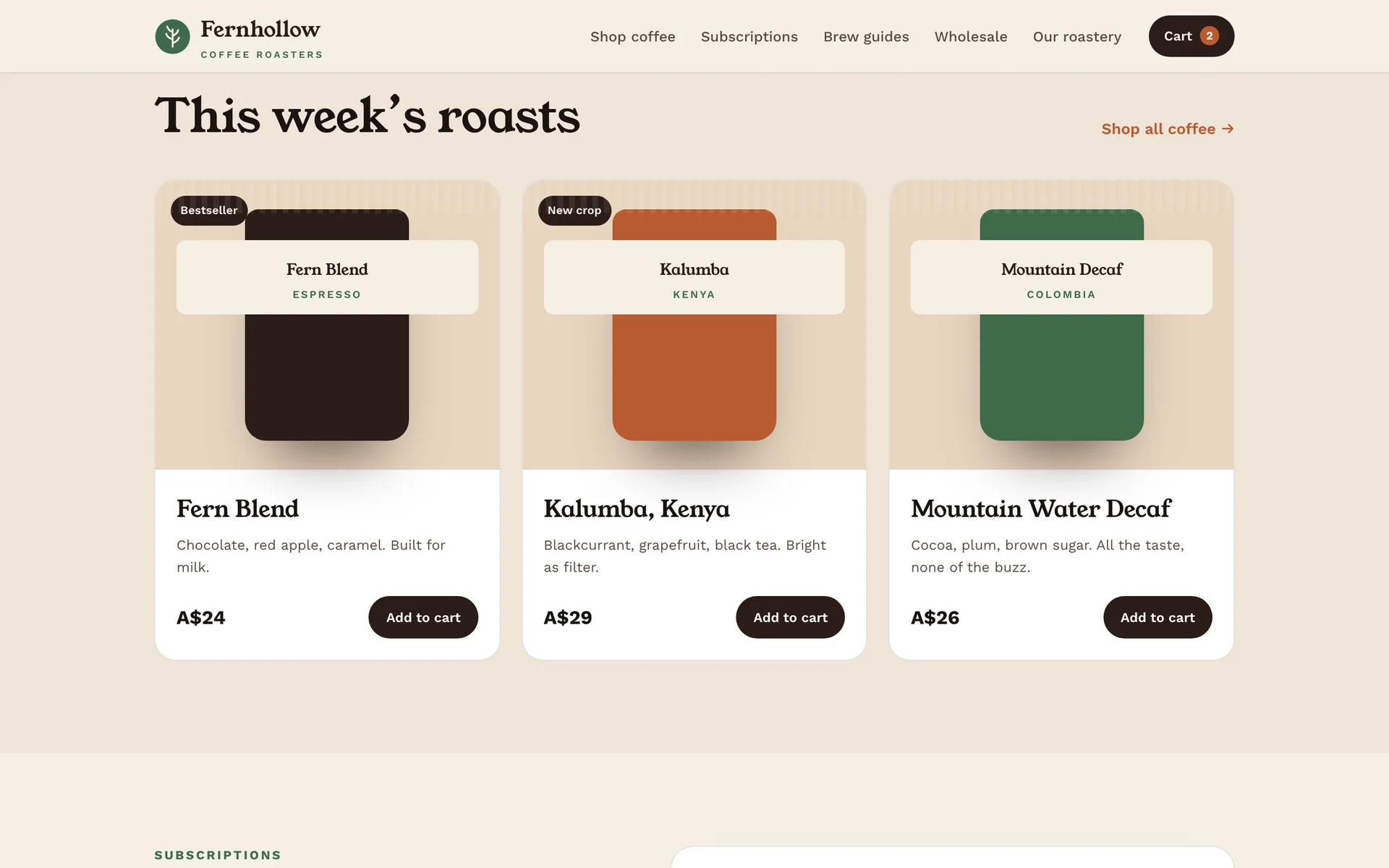1389x868 pixels.
Task: Click the Mountain Decaf COLOMBIA bag label
Action: [x=1061, y=277]
